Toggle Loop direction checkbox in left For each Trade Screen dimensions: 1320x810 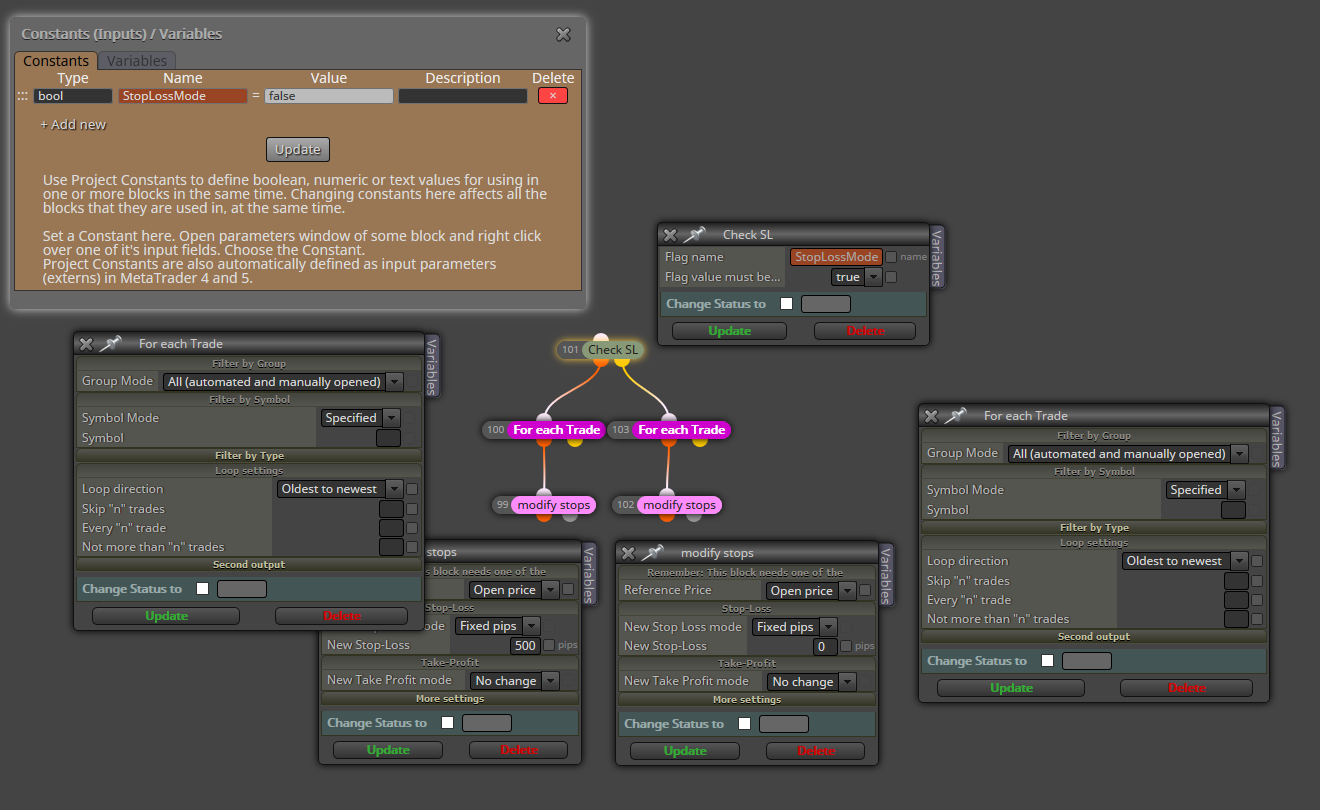(412, 489)
